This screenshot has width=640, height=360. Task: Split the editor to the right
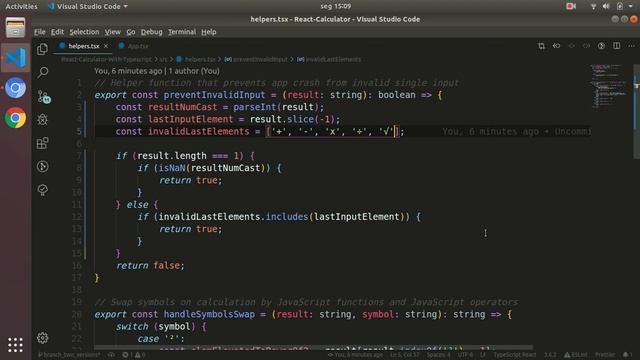pyautogui.click(x=616, y=46)
